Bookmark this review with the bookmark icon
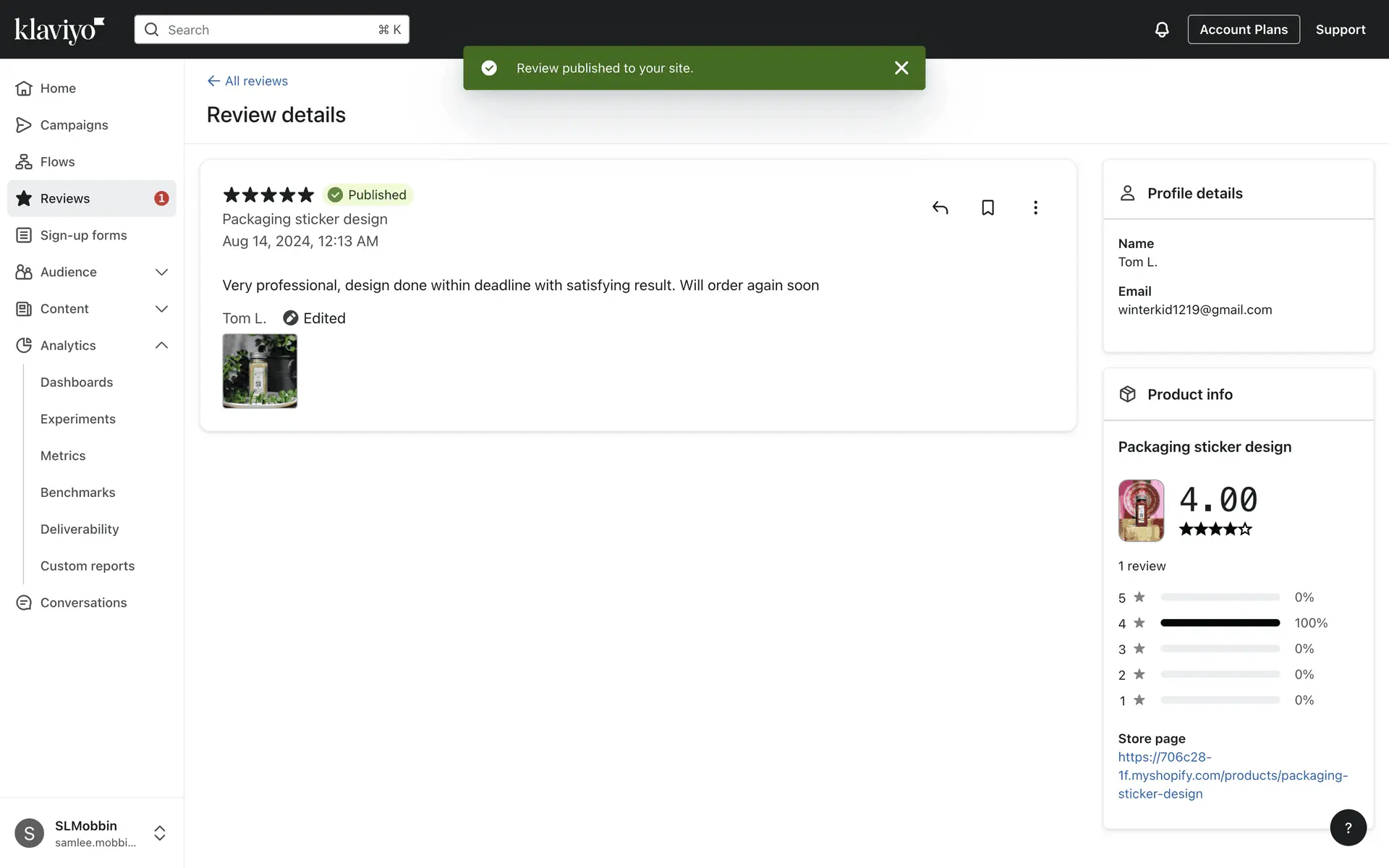The width and height of the screenshot is (1389, 868). [x=987, y=208]
